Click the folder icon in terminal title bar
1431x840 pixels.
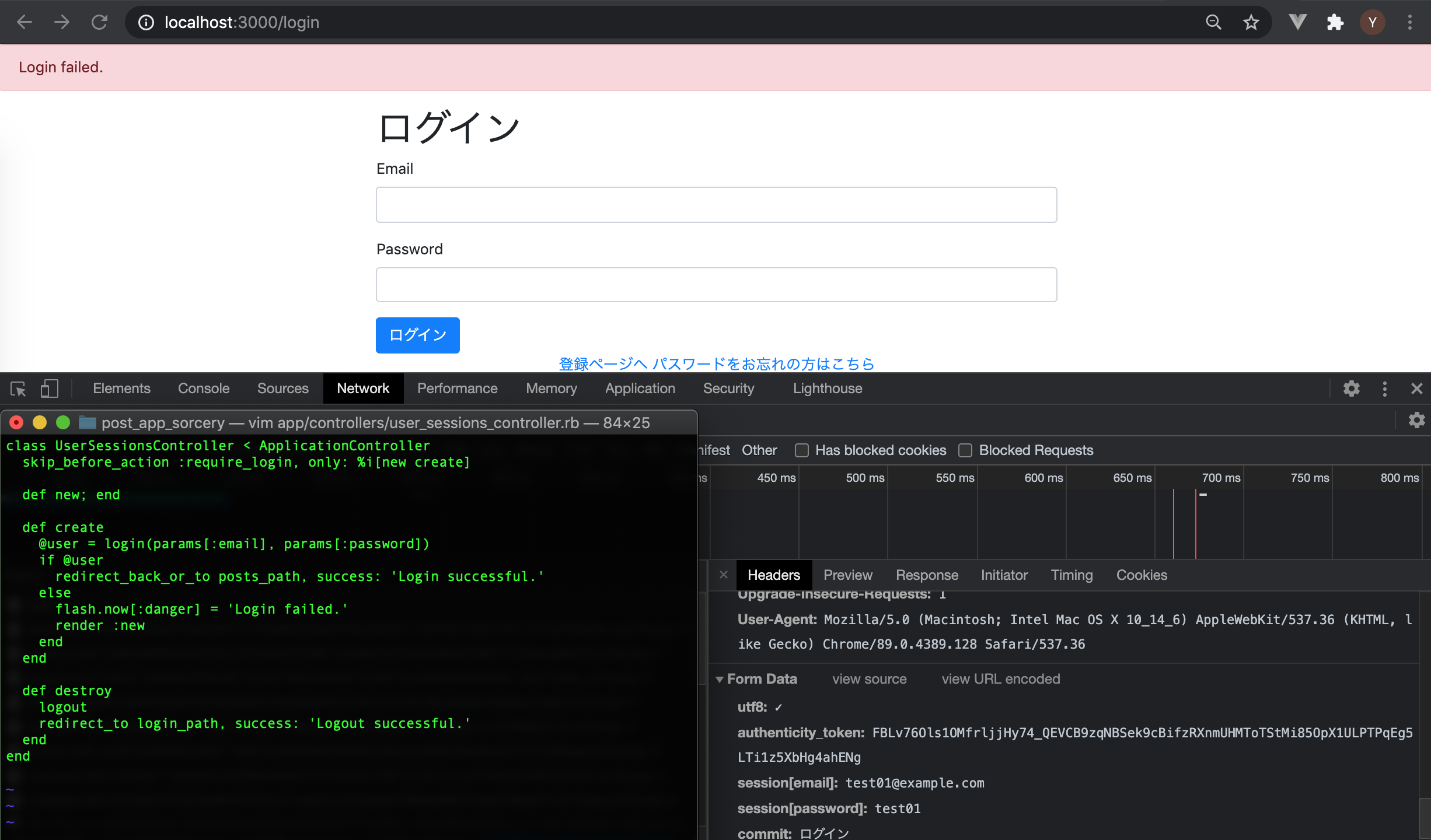click(88, 422)
